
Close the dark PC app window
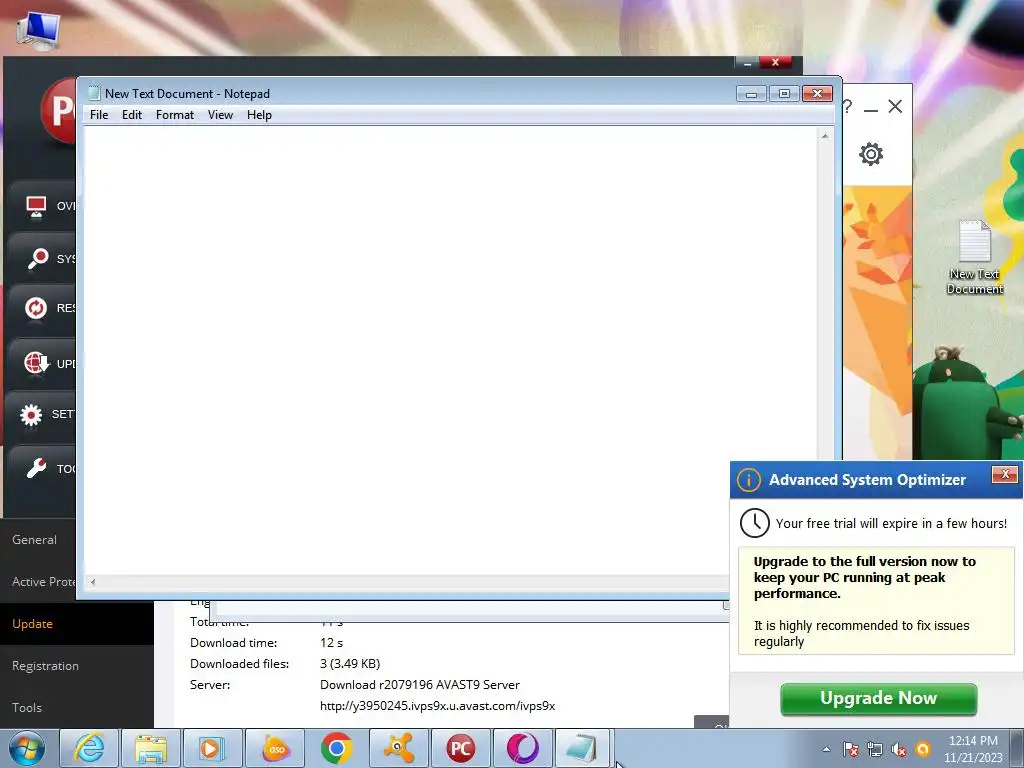(775, 62)
